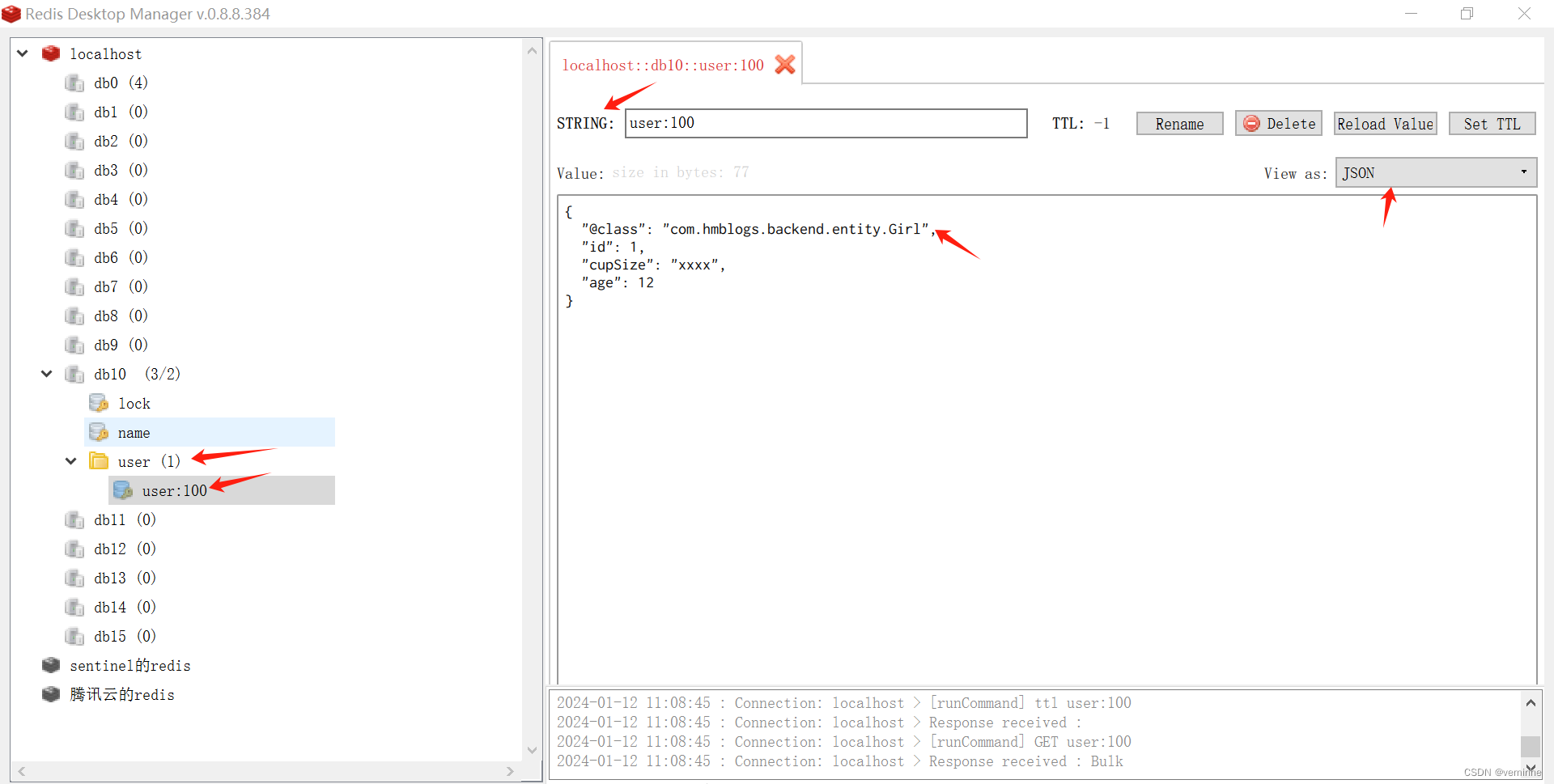Click the db14 database icon
This screenshot has height=784, width=1554.
coord(74,607)
